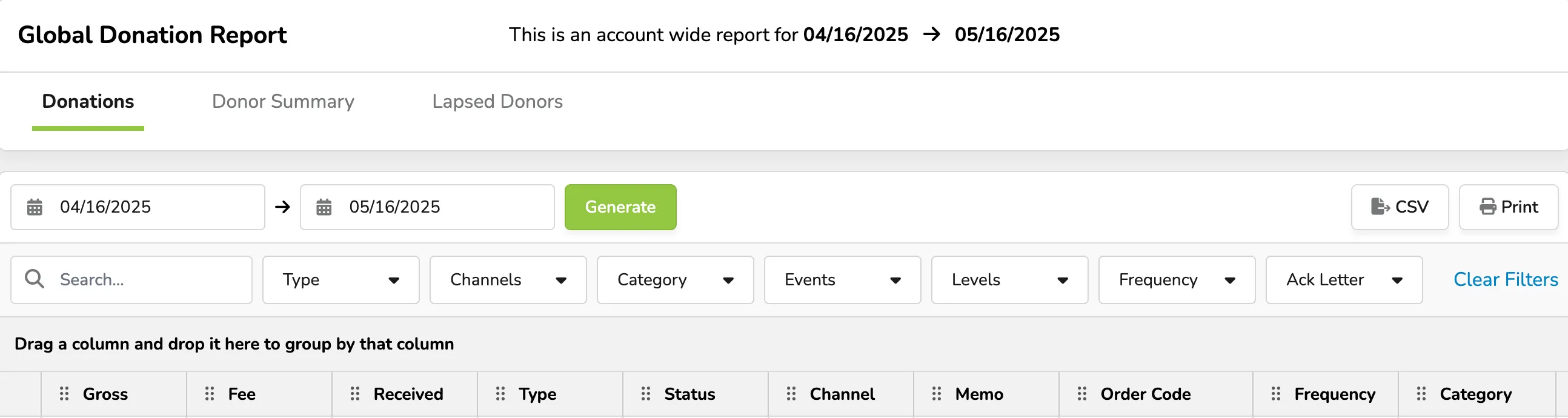Click the drag handle of Status column
Image resolution: width=1568 pixels, height=418 pixels.
pyautogui.click(x=646, y=394)
